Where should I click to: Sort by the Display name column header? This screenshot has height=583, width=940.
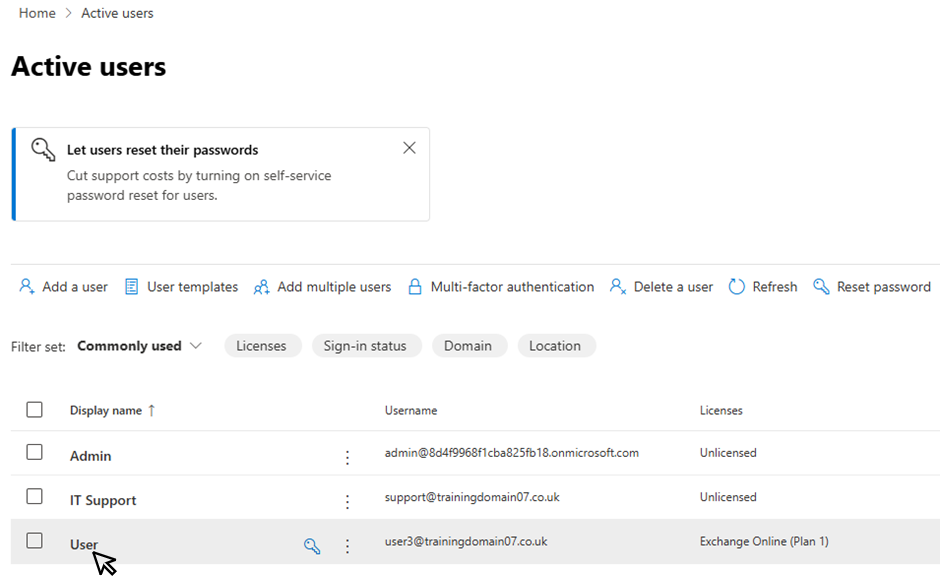point(106,410)
